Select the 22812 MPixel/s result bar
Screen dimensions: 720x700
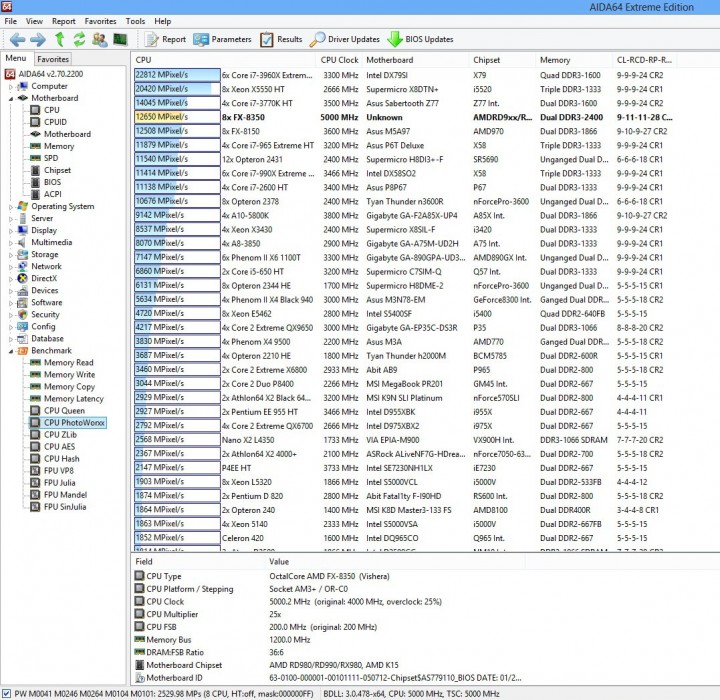click(177, 75)
